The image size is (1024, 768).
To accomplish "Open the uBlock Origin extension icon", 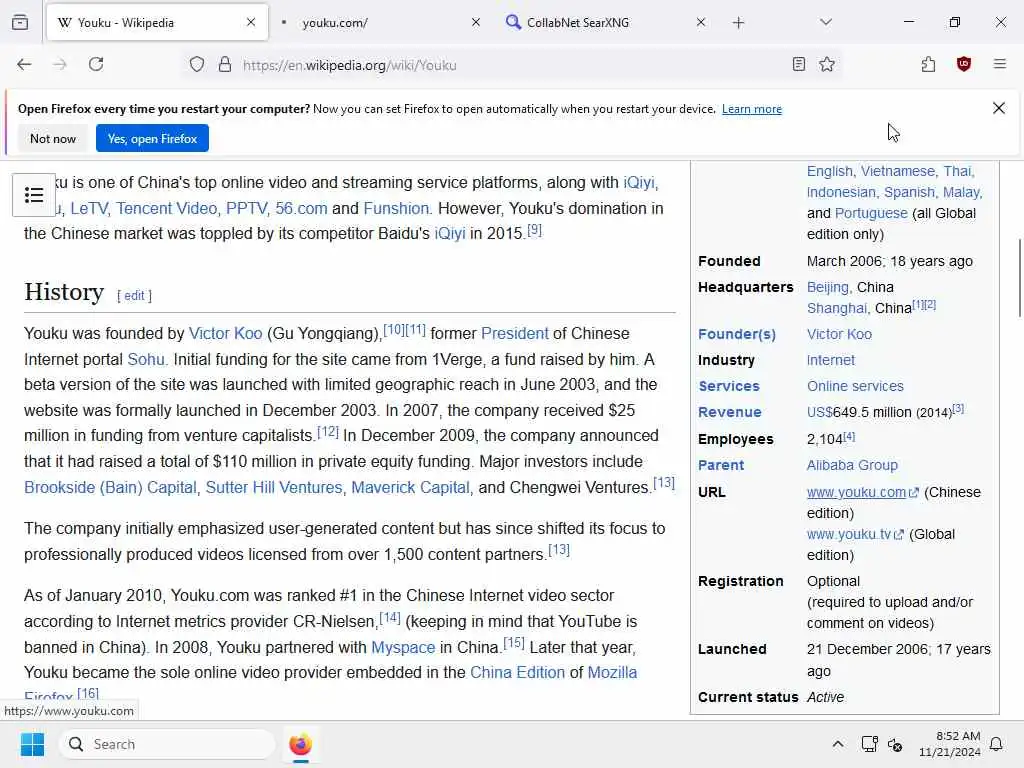I will tap(964, 64).
